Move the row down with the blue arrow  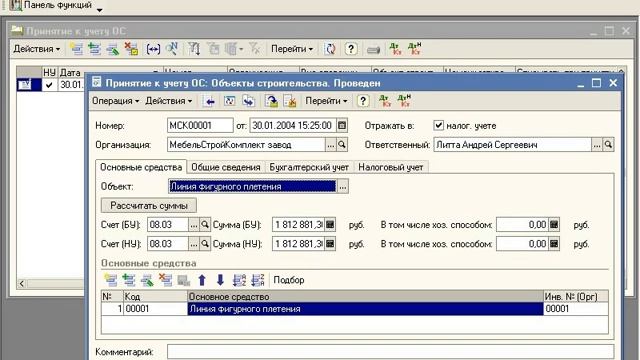(x=220, y=280)
